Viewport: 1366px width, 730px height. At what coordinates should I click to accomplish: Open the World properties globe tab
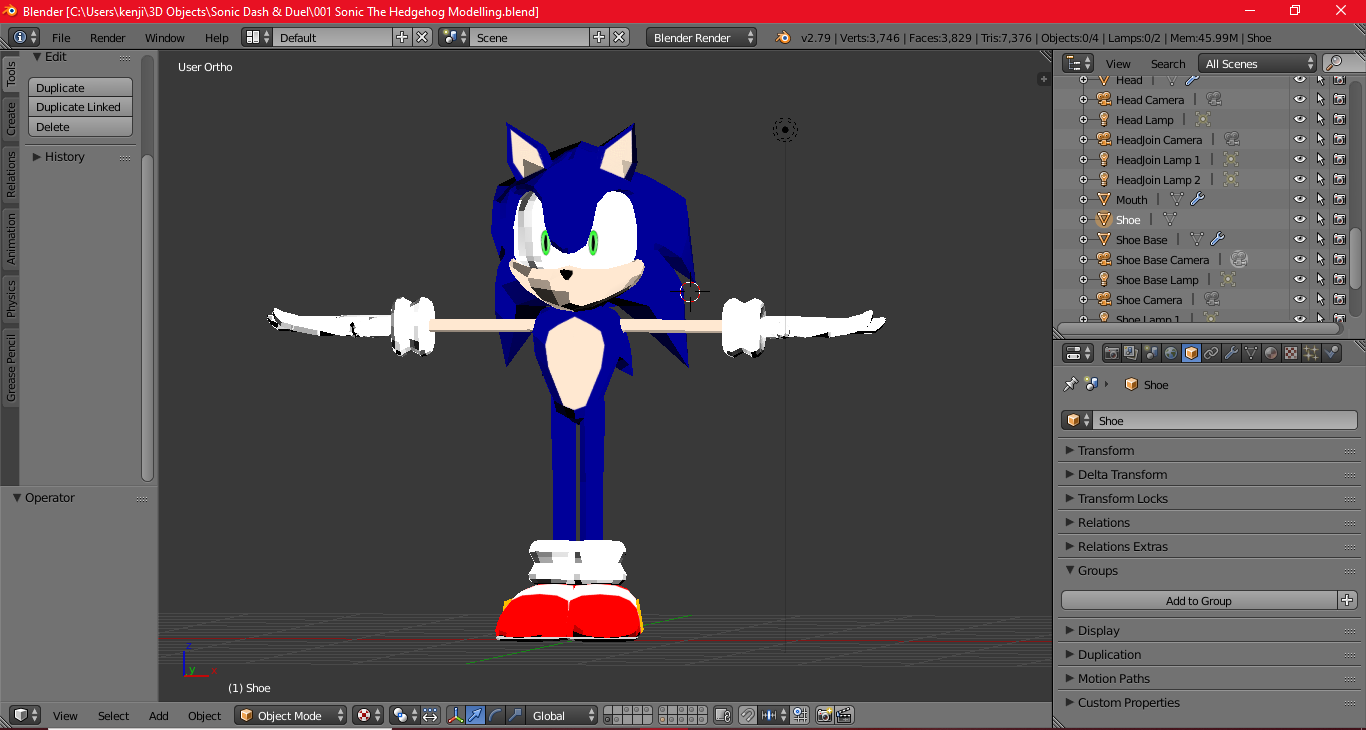pyautogui.click(x=1171, y=353)
